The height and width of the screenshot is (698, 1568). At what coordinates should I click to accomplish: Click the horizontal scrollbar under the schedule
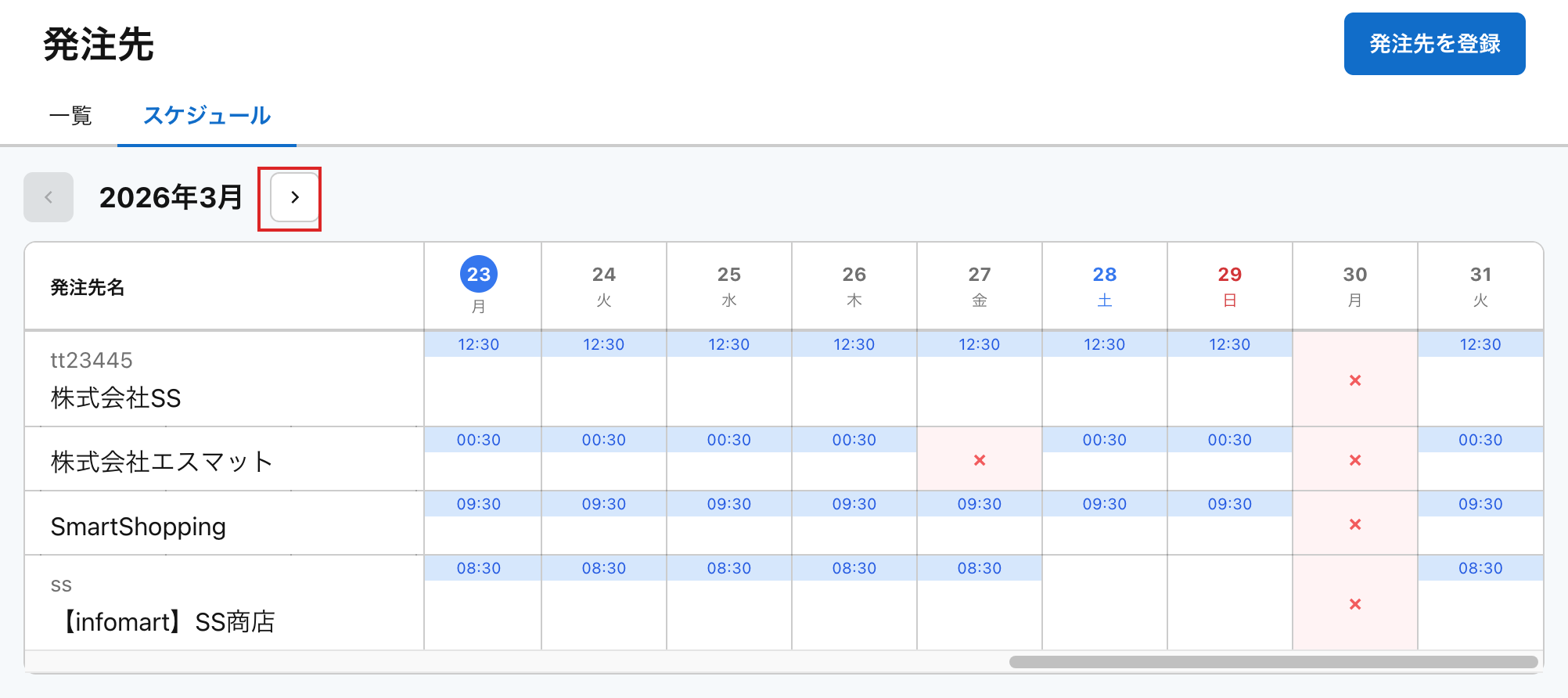coord(1273,662)
